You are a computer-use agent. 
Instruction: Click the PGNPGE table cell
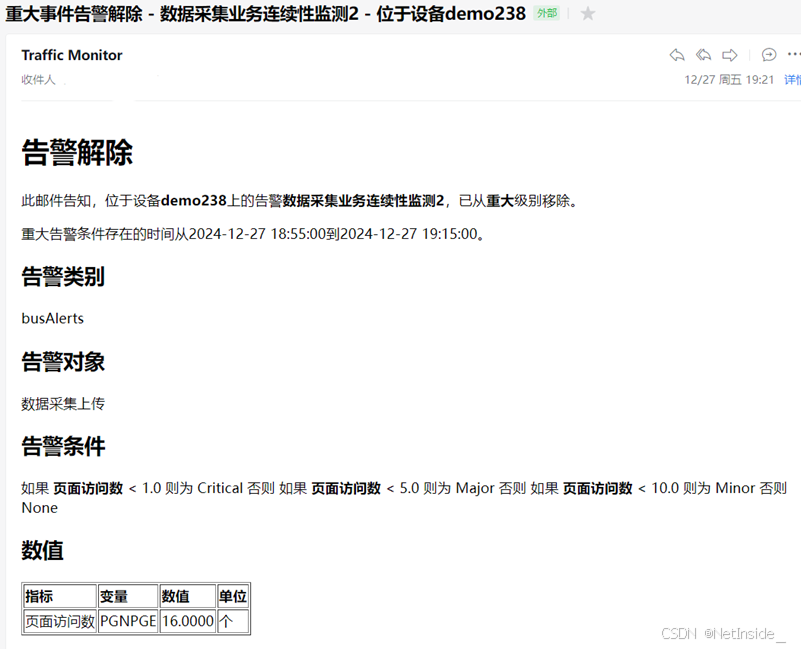(x=128, y=621)
